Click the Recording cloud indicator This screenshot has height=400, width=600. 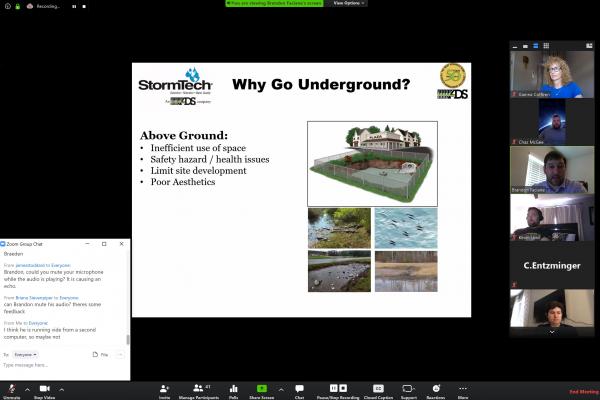pyautogui.click(x=43, y=6)
